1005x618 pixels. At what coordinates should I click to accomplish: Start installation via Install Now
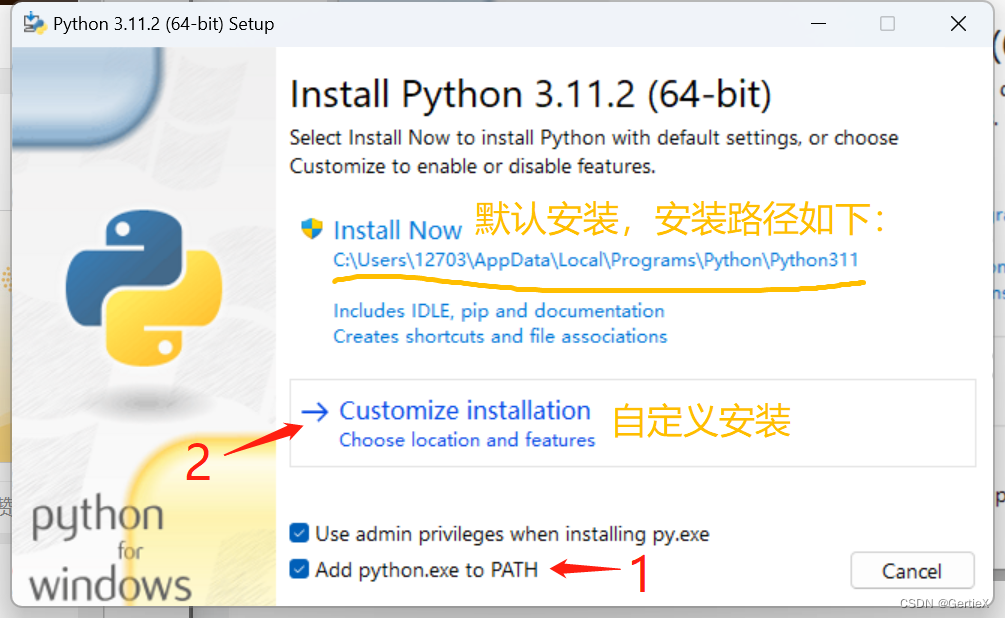point(397,229)
